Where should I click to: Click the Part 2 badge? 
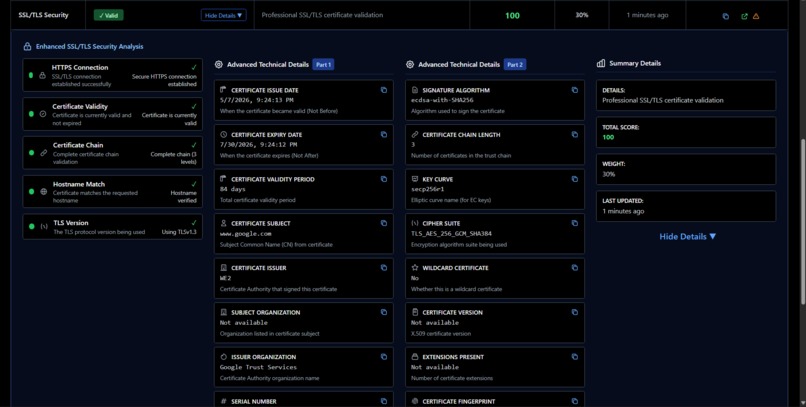515,65
